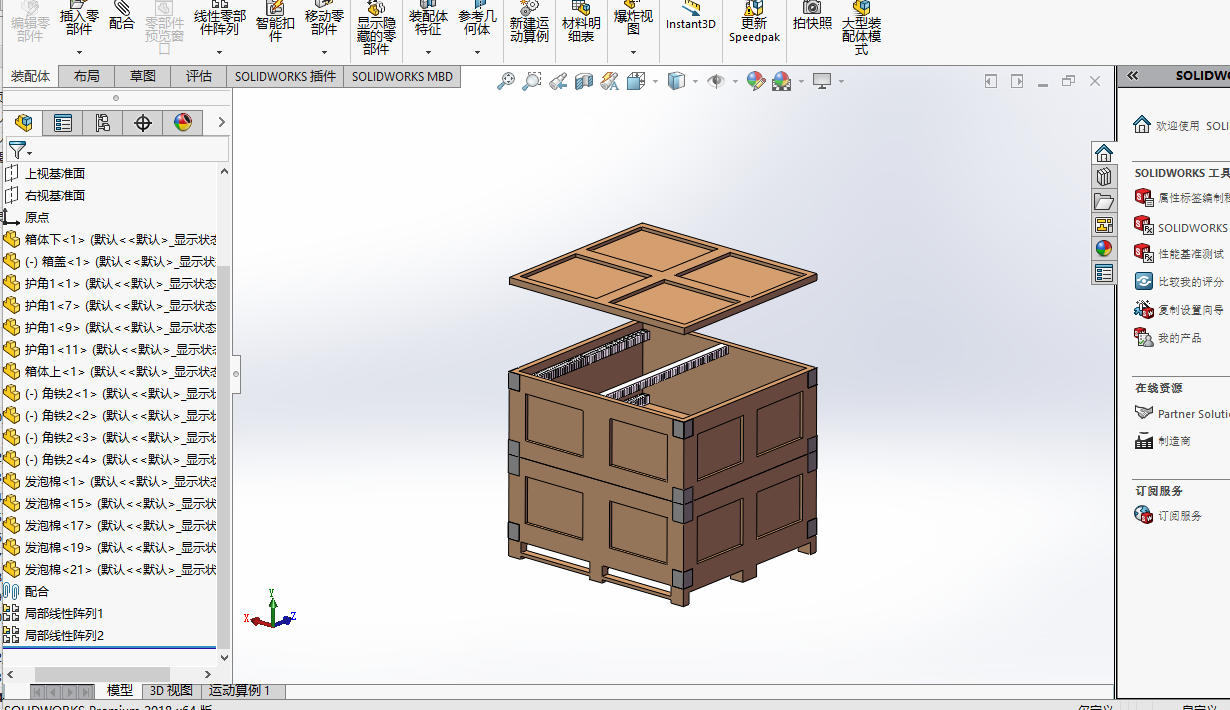Viewport: 1230px width, 710px height.
Task: Switch to SOLIDWORKS 插件 tab
Action: 285,76
